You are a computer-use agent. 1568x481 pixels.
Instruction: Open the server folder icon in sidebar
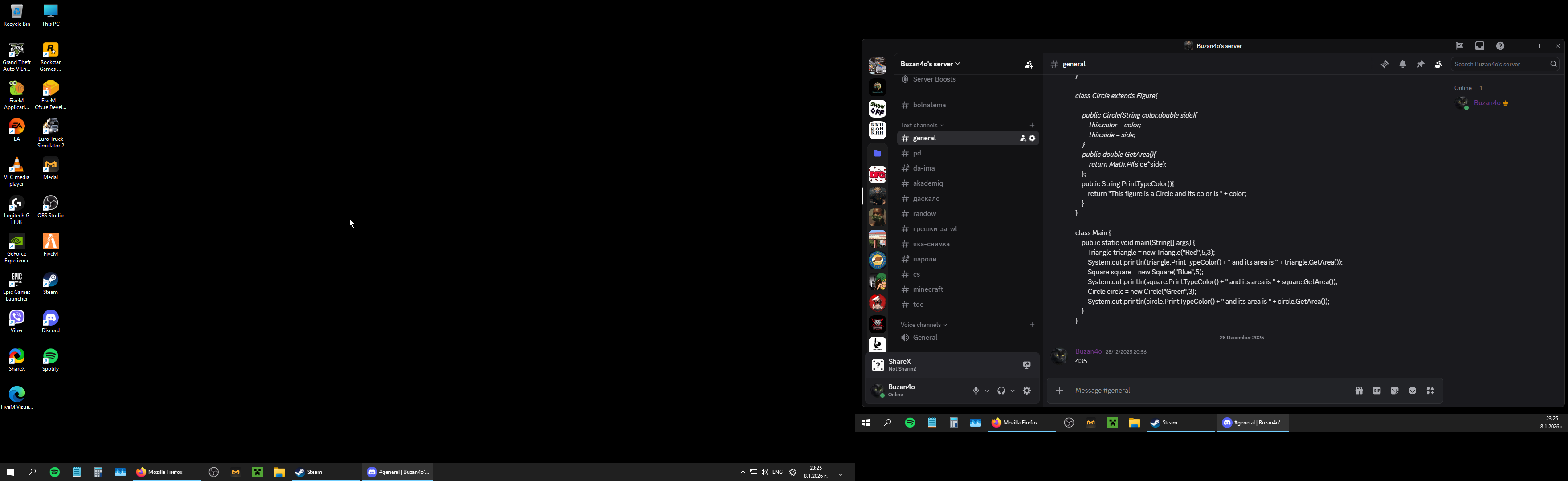[x=878, y=154]
